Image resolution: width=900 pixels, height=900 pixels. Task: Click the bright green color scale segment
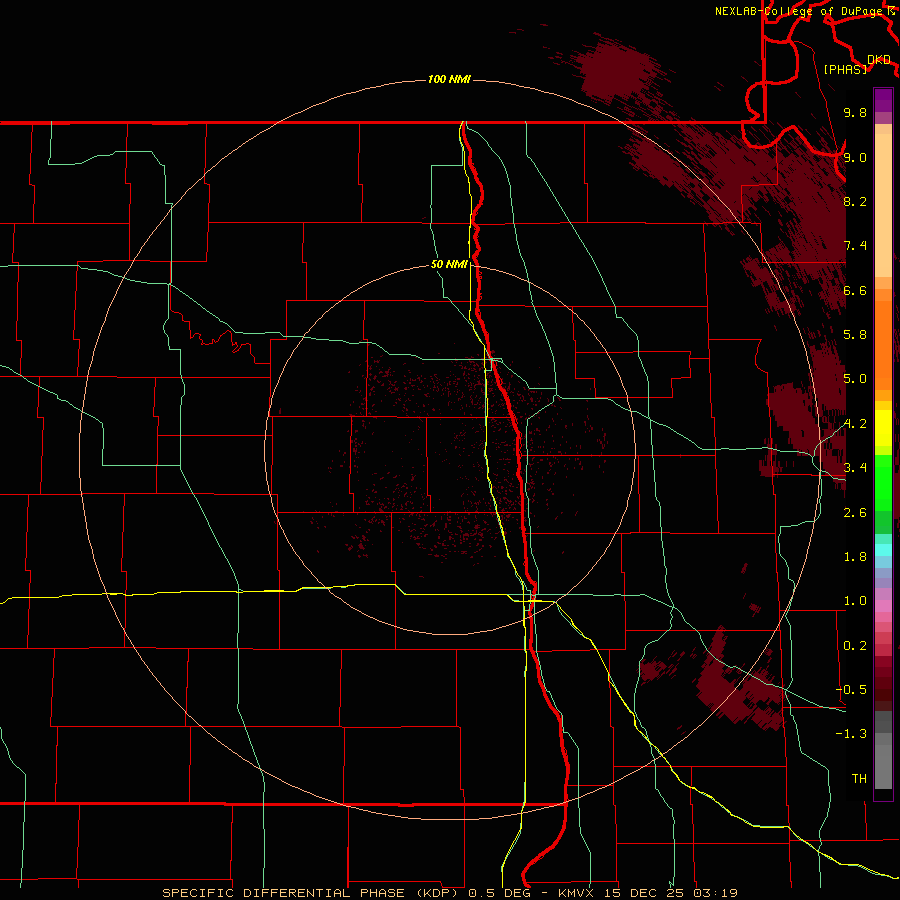click(x=883, y=482)
